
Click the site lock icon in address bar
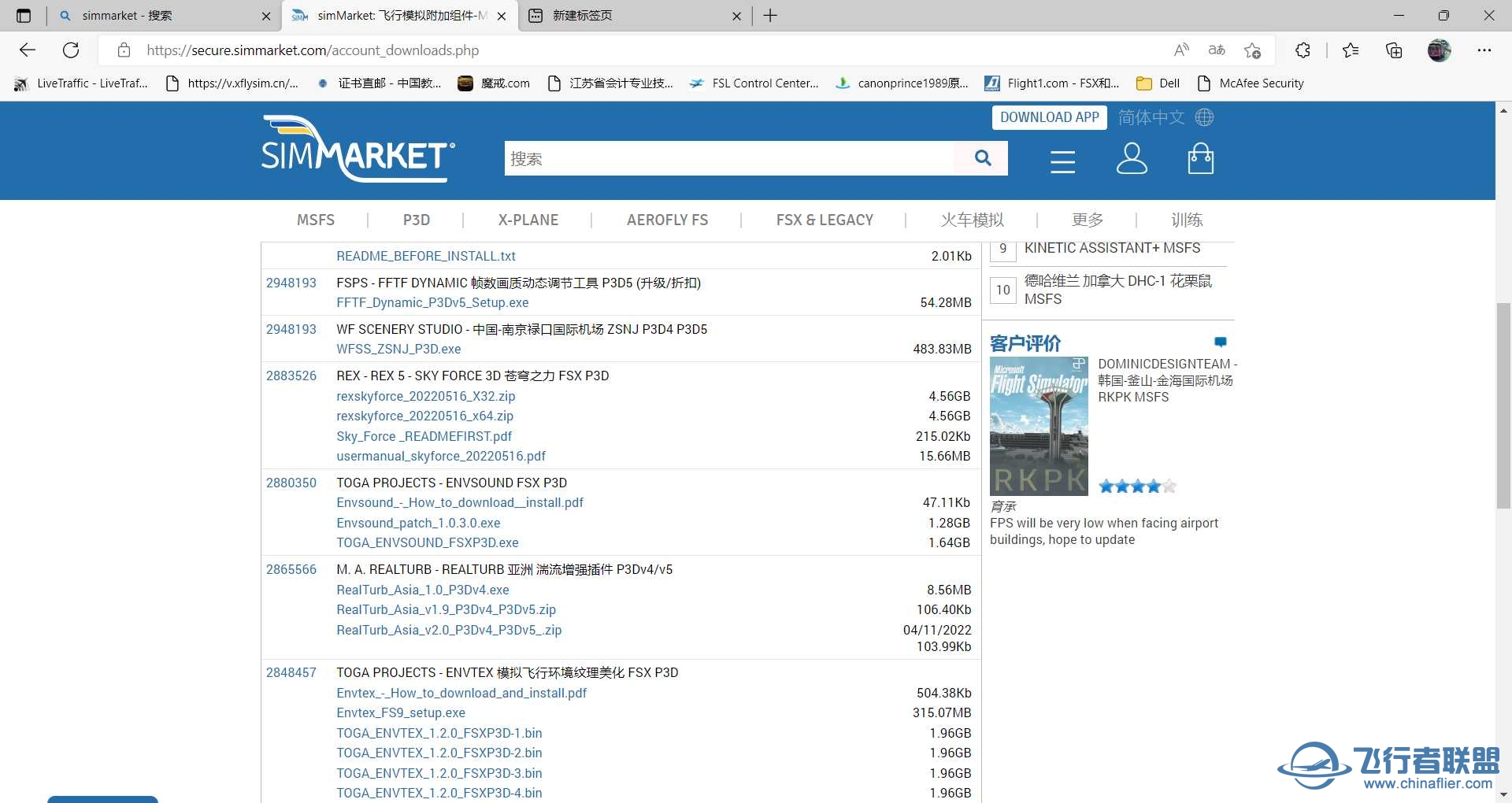[124, 50]
